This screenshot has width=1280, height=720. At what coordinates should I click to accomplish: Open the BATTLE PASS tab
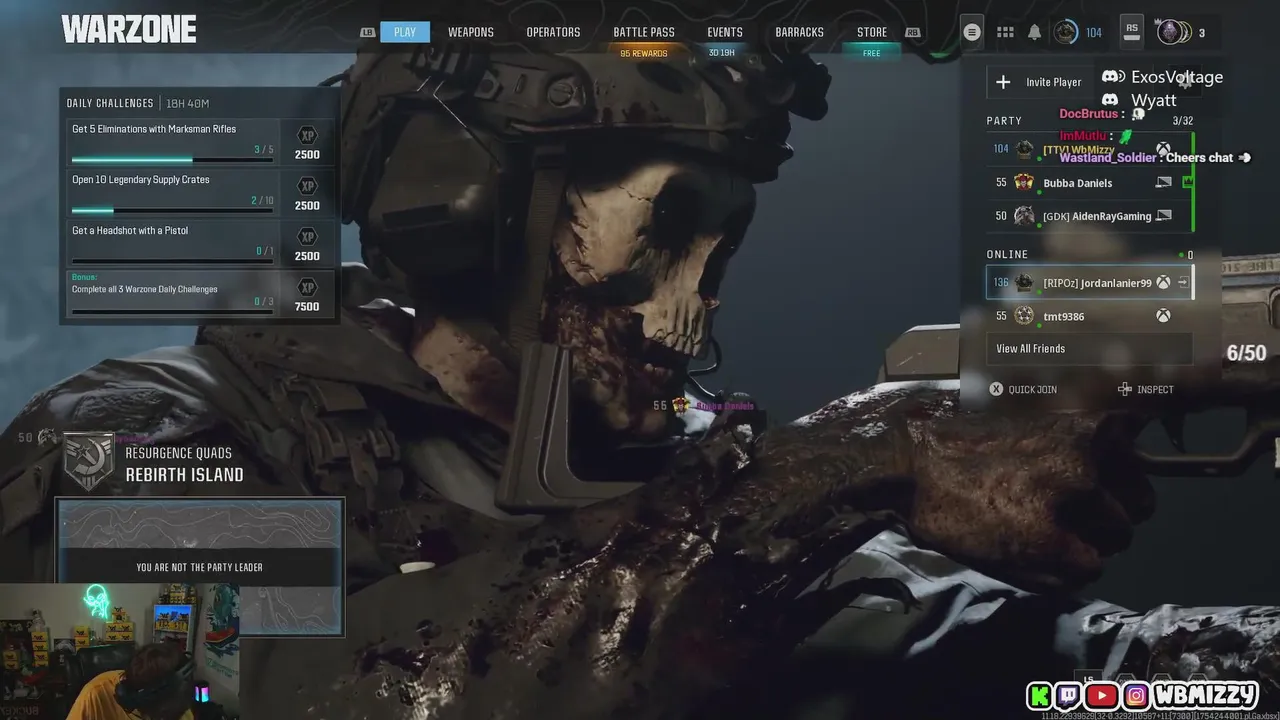(x=644, y=32)
